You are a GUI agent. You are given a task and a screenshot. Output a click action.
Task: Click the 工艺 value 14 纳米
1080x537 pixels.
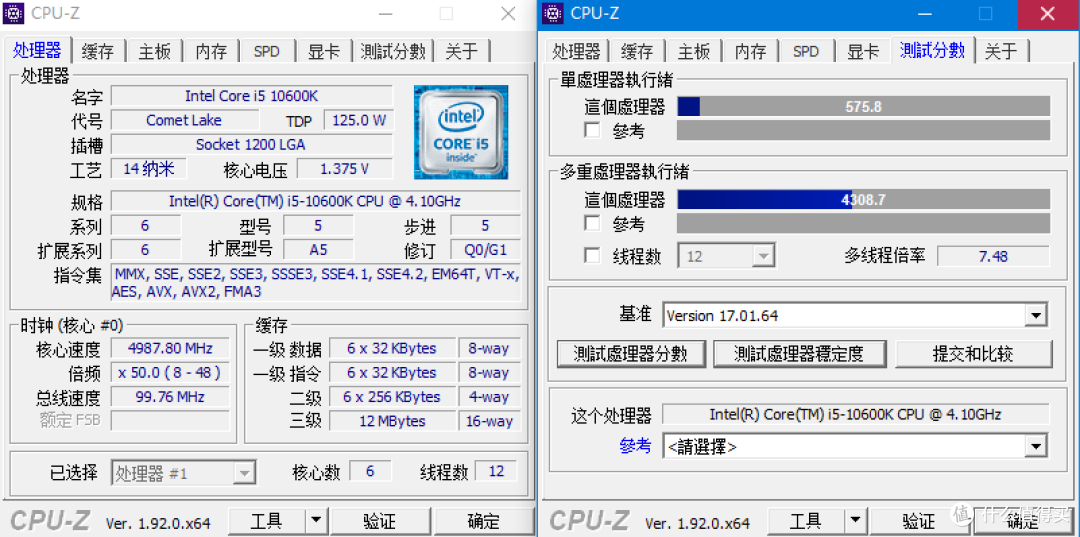(149, 169)
